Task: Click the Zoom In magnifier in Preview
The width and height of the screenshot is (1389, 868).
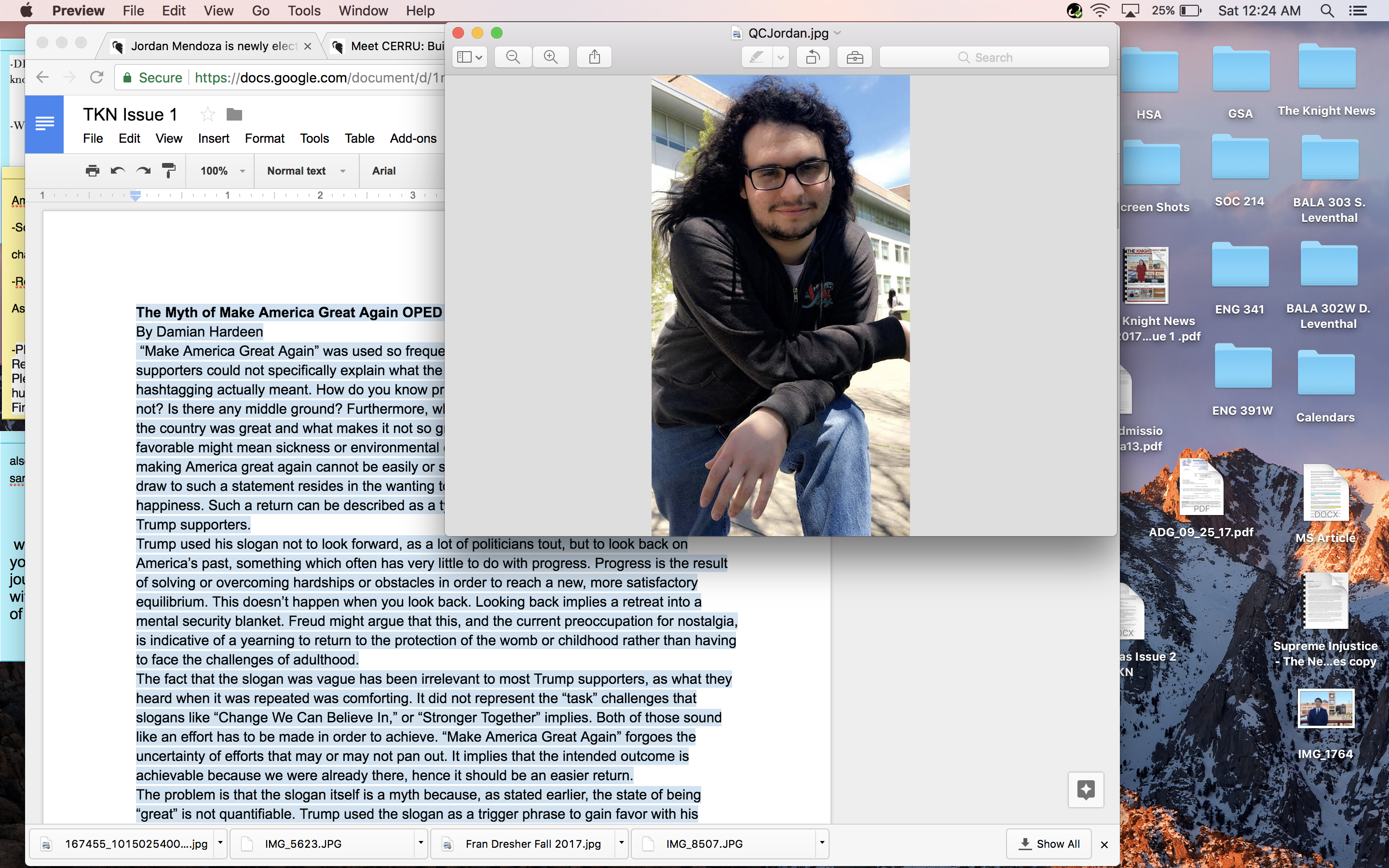Action: click(x=550, y=57)
